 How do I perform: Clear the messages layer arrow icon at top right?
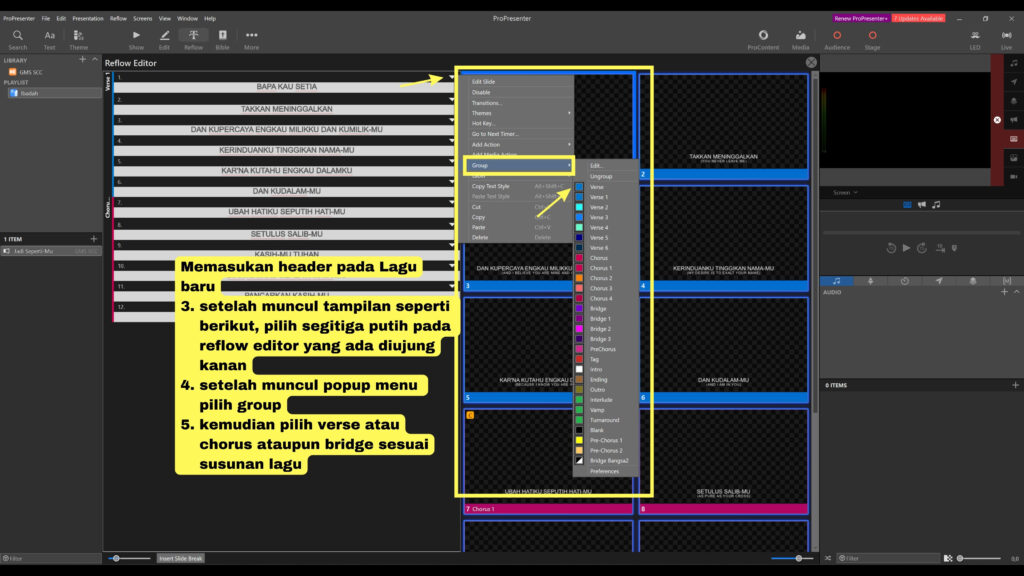point(1014,82)
